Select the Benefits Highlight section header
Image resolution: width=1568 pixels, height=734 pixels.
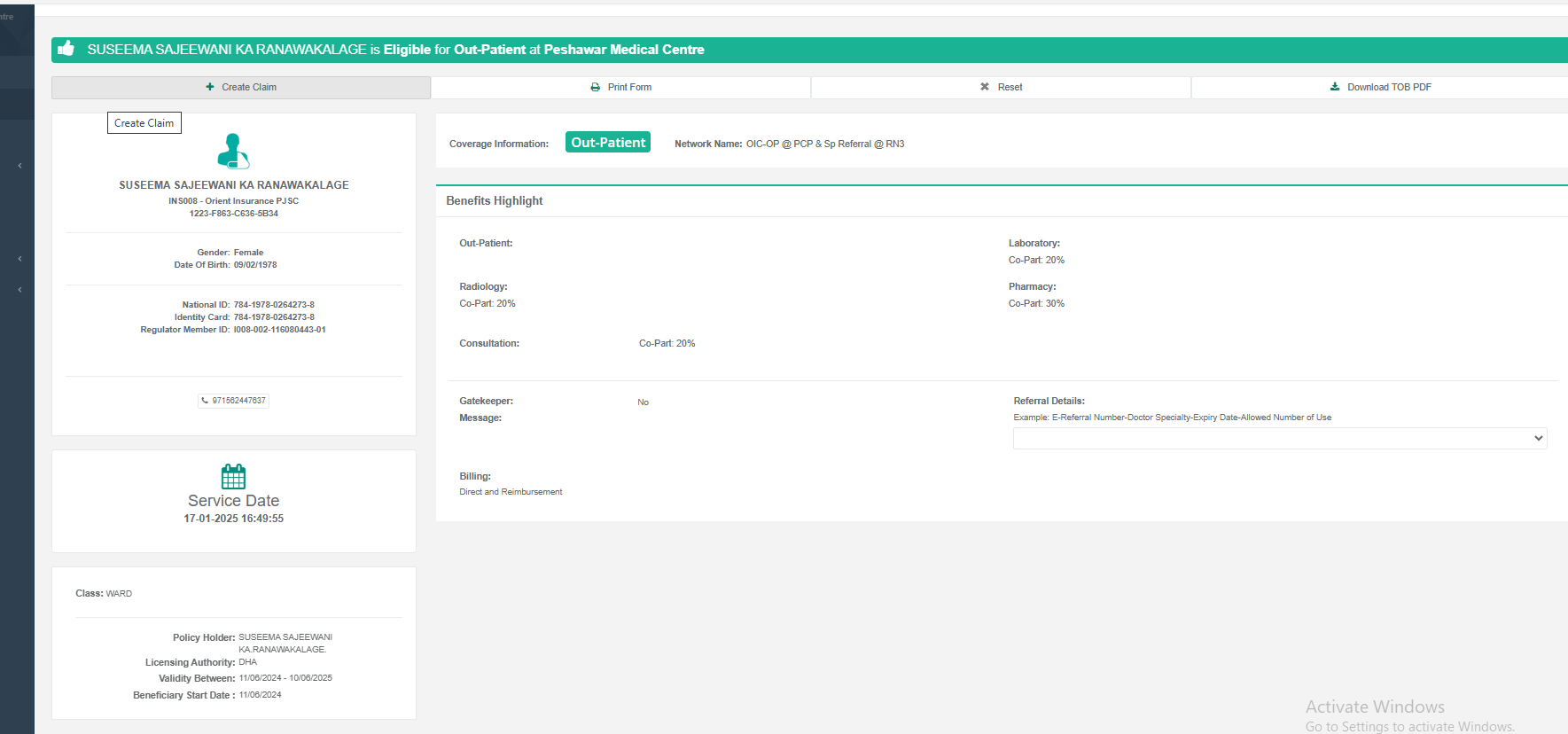(495, 201)
